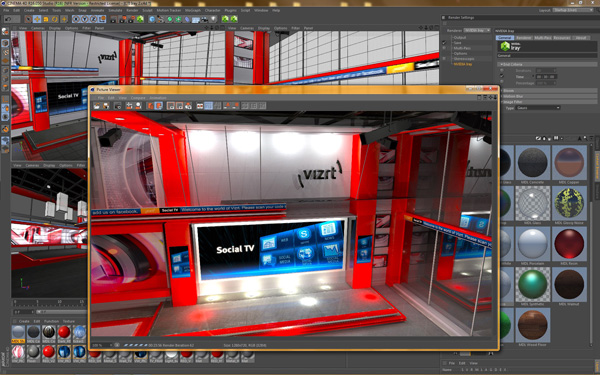Enable the Stereoscopic checkbox
The width and height of the screenshot is (600, 375).
(x=444, y=59)
